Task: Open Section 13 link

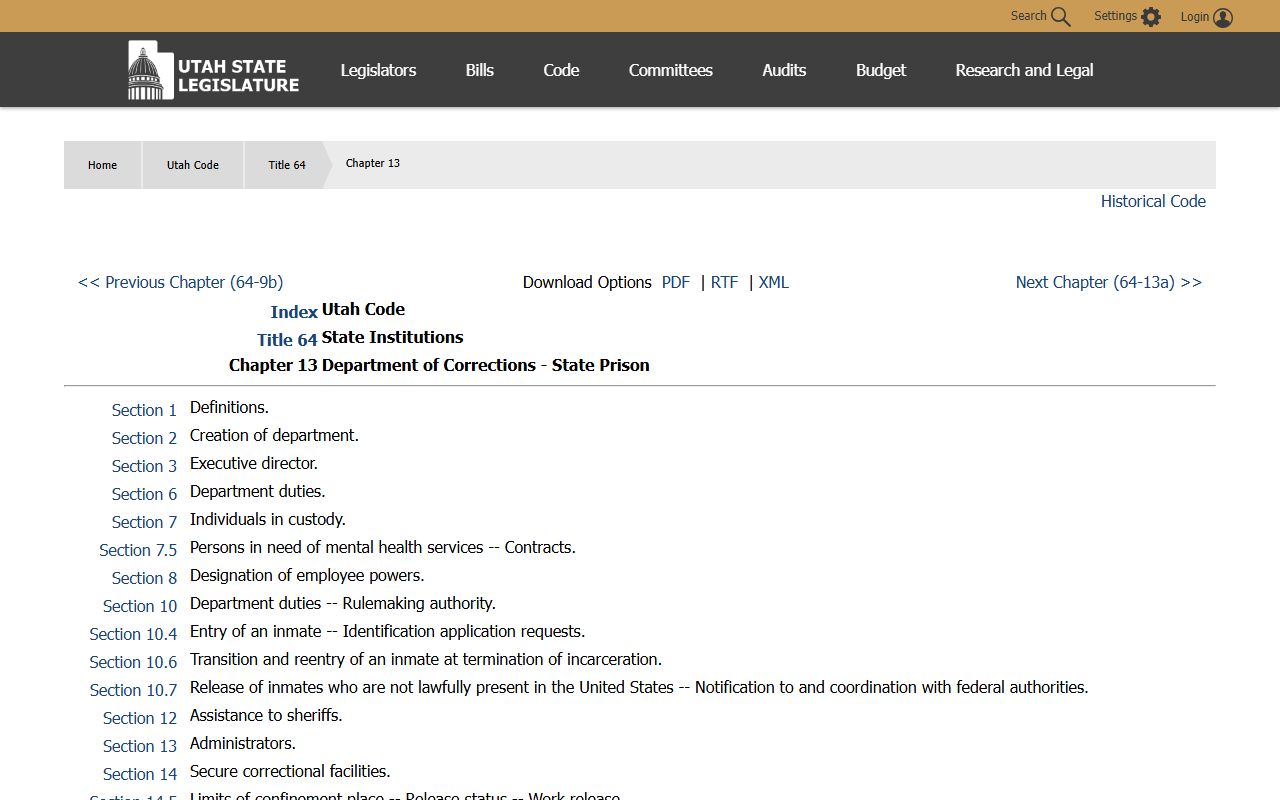Action: (140, 746)
